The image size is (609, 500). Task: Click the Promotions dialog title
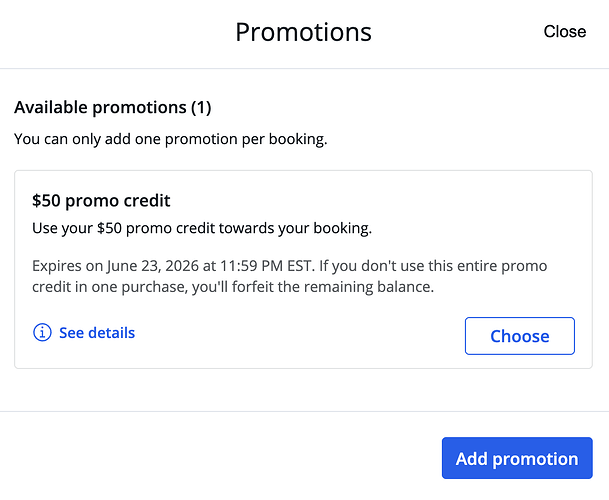[303, 32]
